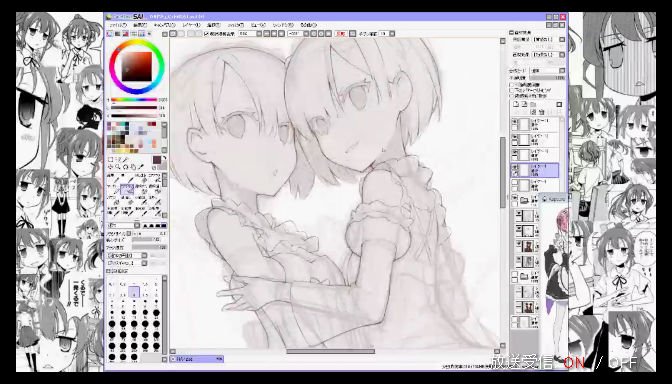Adjust the layer opacity slider
Image resolution: width=672 pixels, height=384 pixels.
click(x=547, y=78)
